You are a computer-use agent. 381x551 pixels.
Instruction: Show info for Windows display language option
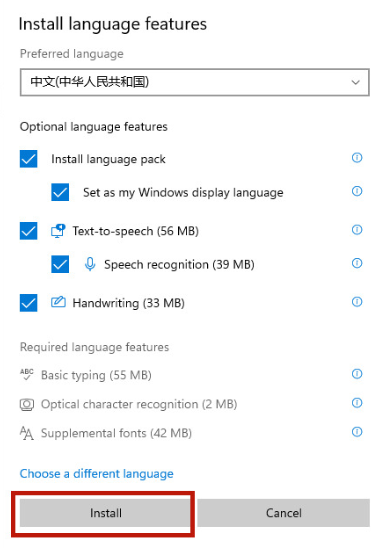357,191
